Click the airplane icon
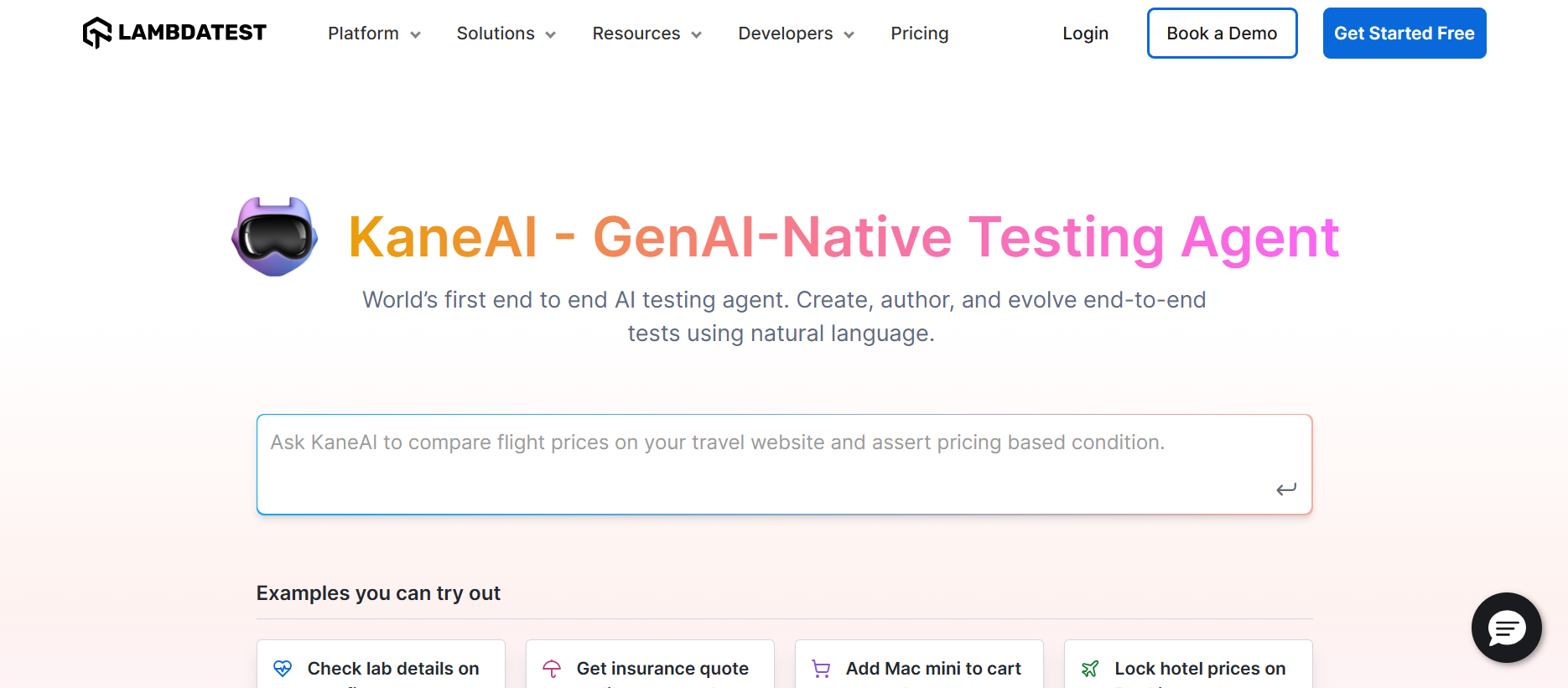The image size is (1568, 688). coord(1090,669)
